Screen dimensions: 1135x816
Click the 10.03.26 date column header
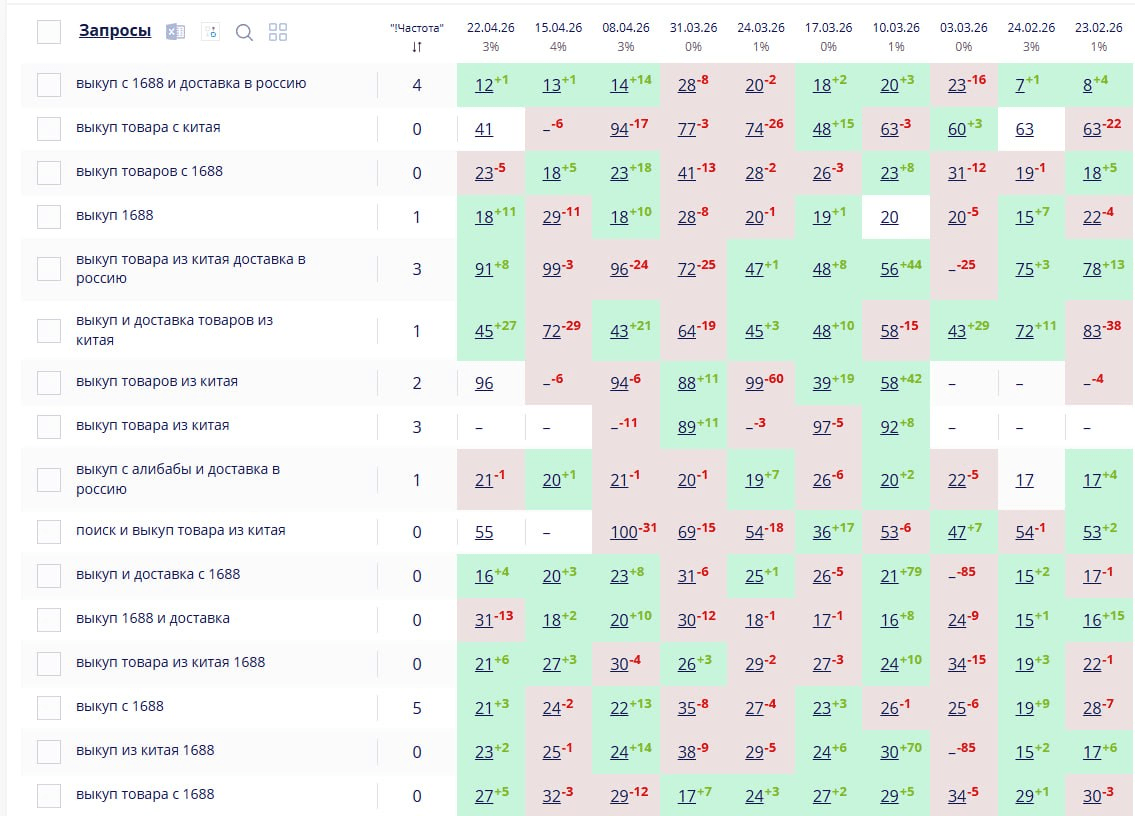tap(896, 28)
